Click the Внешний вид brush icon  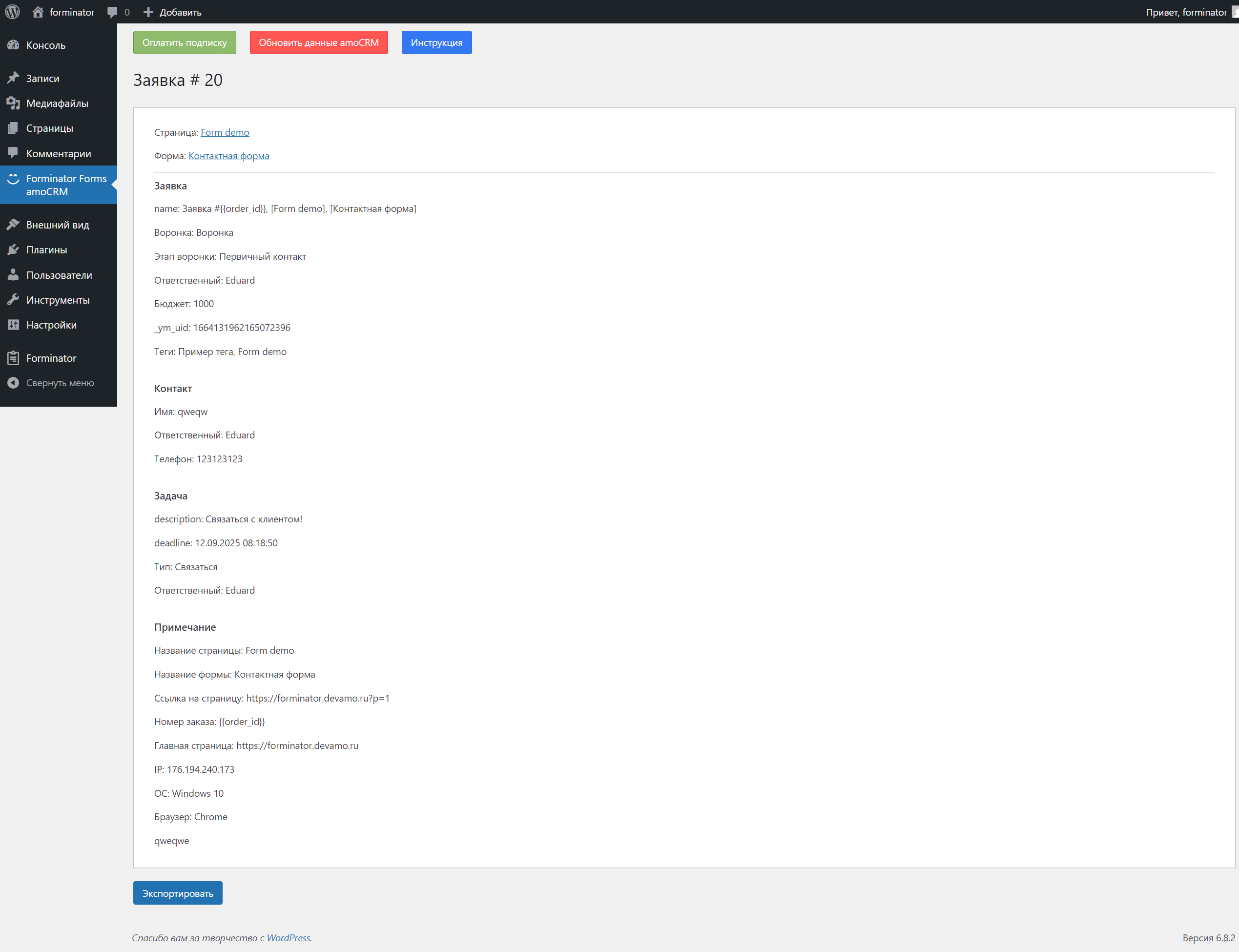[x=13, y=225]
